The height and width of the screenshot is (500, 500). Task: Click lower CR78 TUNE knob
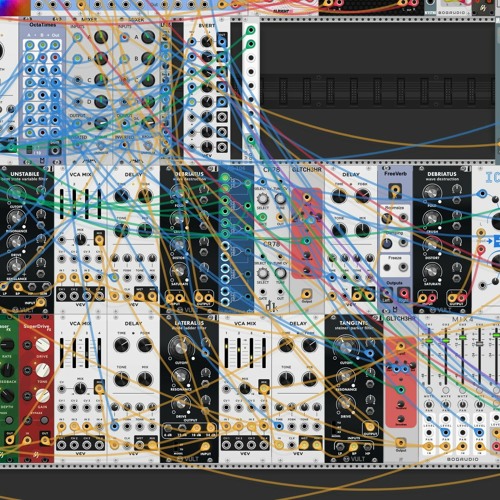(280, 273)
